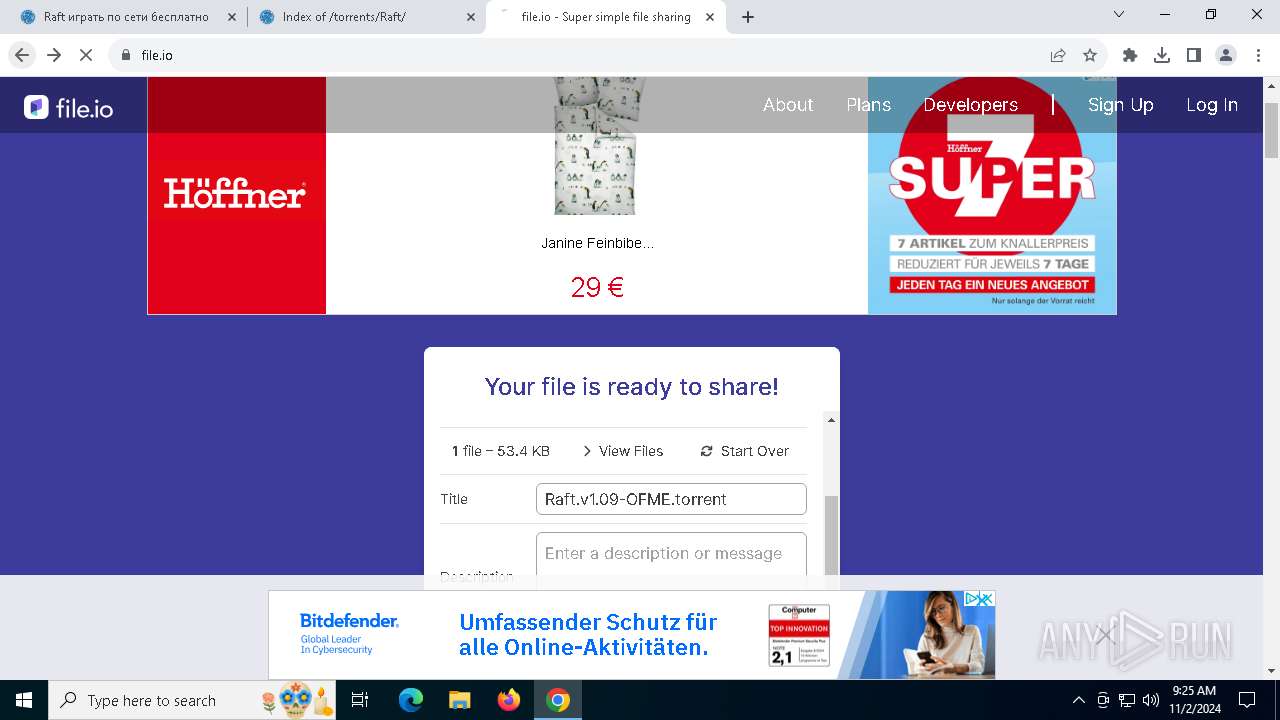Open Windows Start menu

pos(24,700)
